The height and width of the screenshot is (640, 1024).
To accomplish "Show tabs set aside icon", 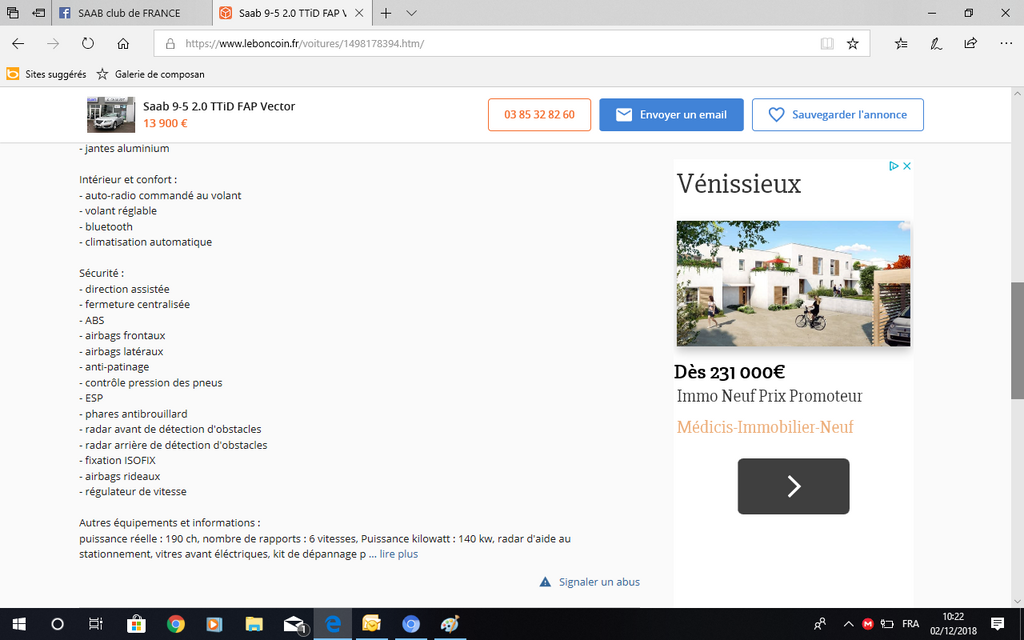I will click(12, 13).
